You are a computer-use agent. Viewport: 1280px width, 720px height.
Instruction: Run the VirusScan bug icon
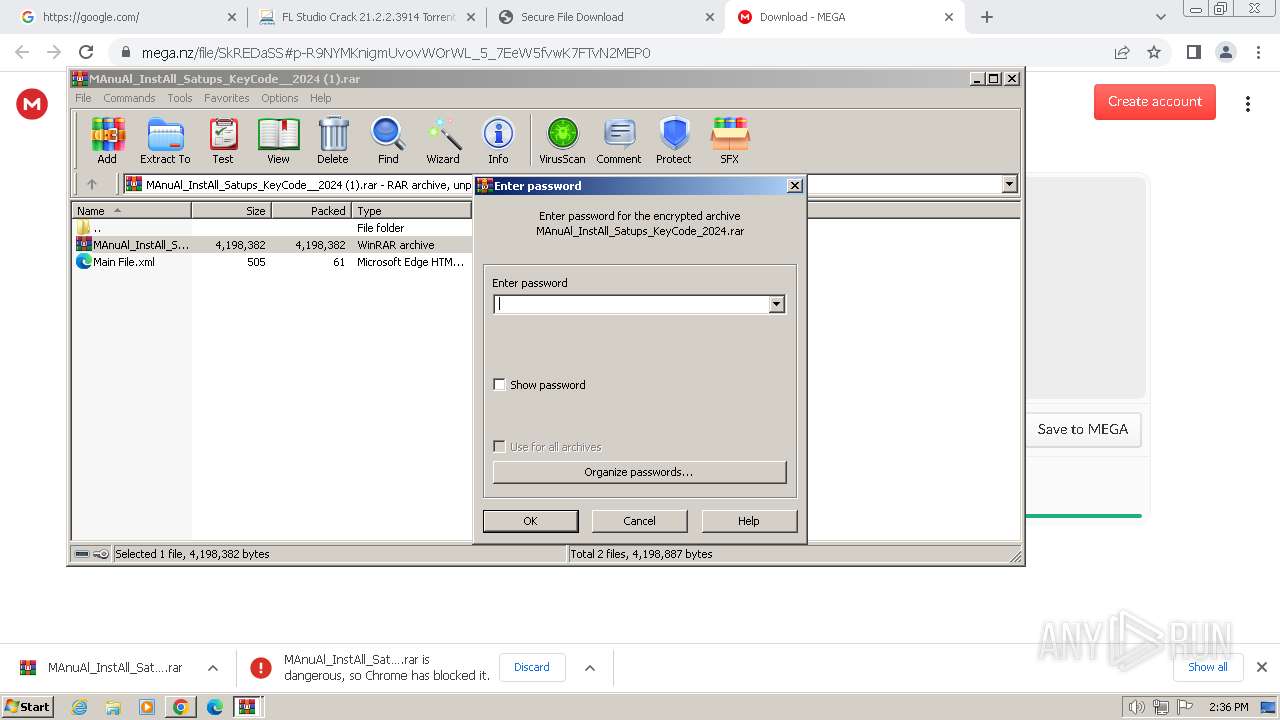coord(562,140)
